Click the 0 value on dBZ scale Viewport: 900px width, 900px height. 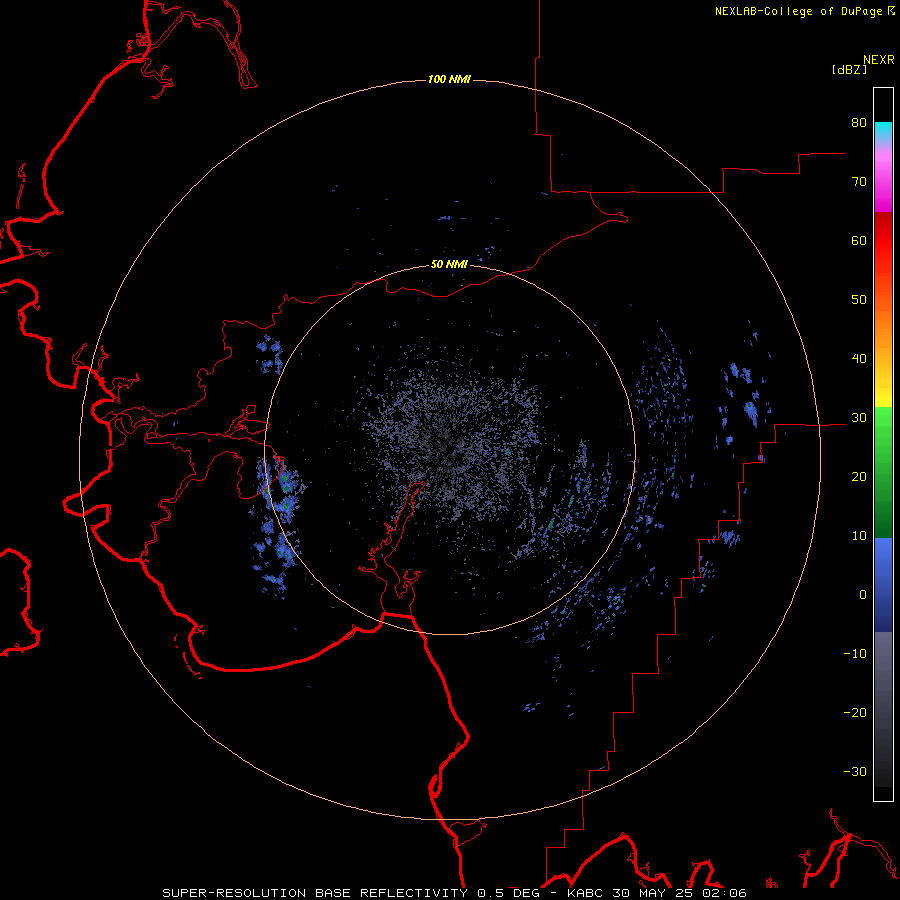863,595
